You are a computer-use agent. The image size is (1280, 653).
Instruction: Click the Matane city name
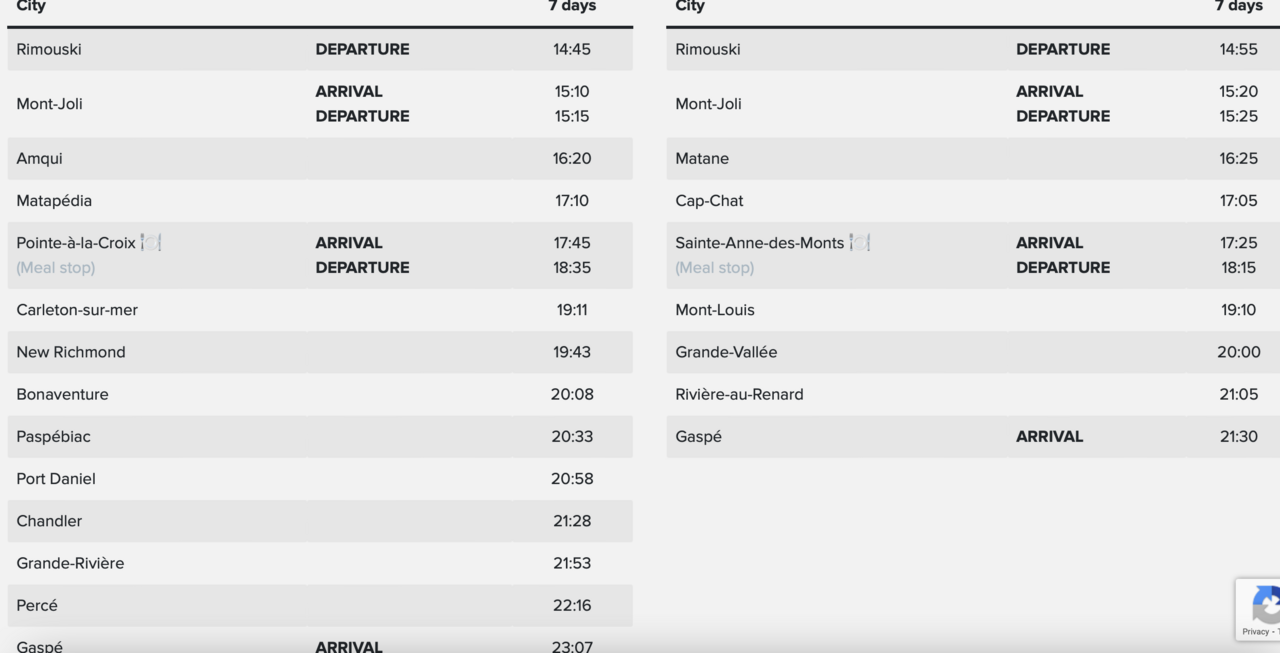tap(702, 159)
